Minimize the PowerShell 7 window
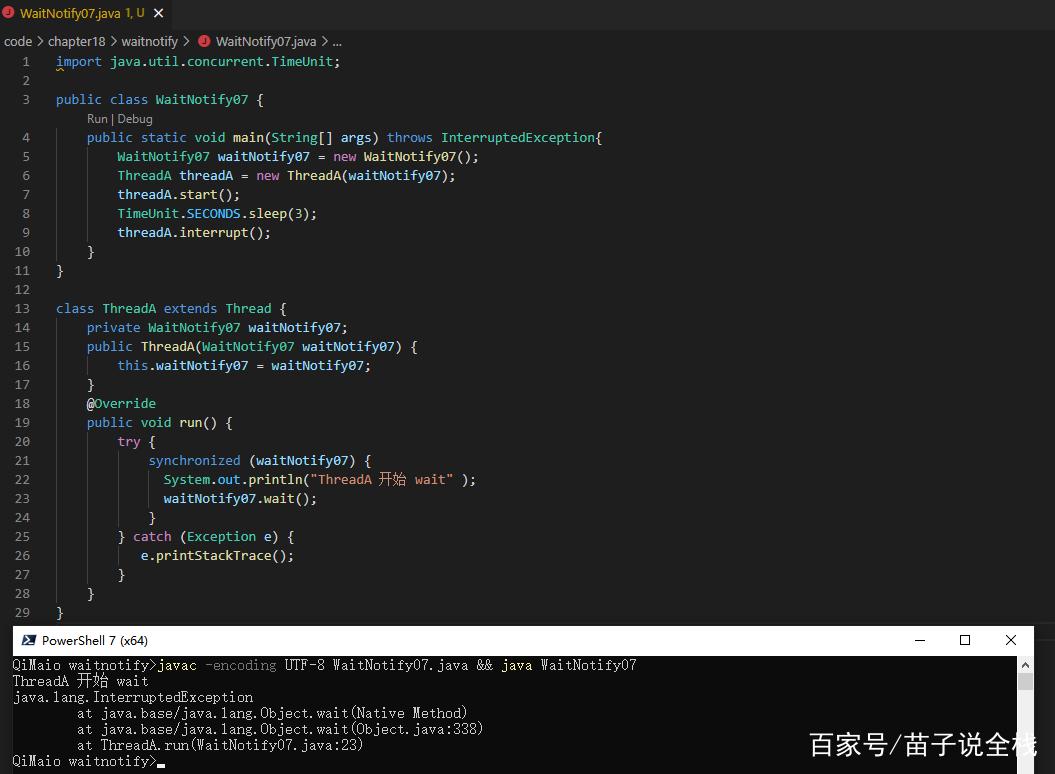1055x774 pixels. pyautogui.click(x=920, y=640)
